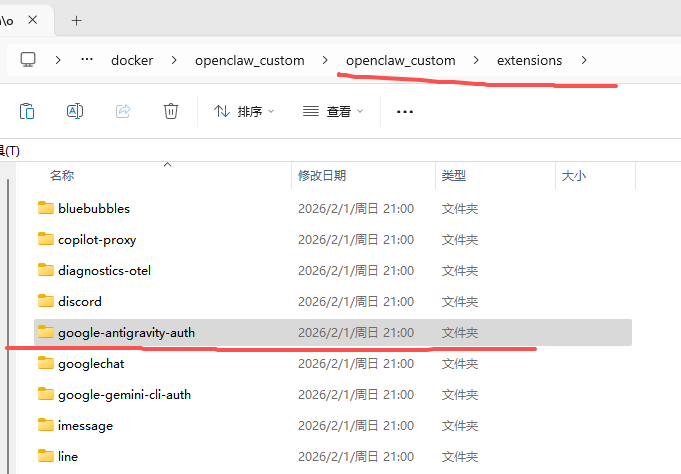Close the current File Explorer tab
Viewport: 681px width, 474px height.
pyautogui.click(x=33, y=20)
